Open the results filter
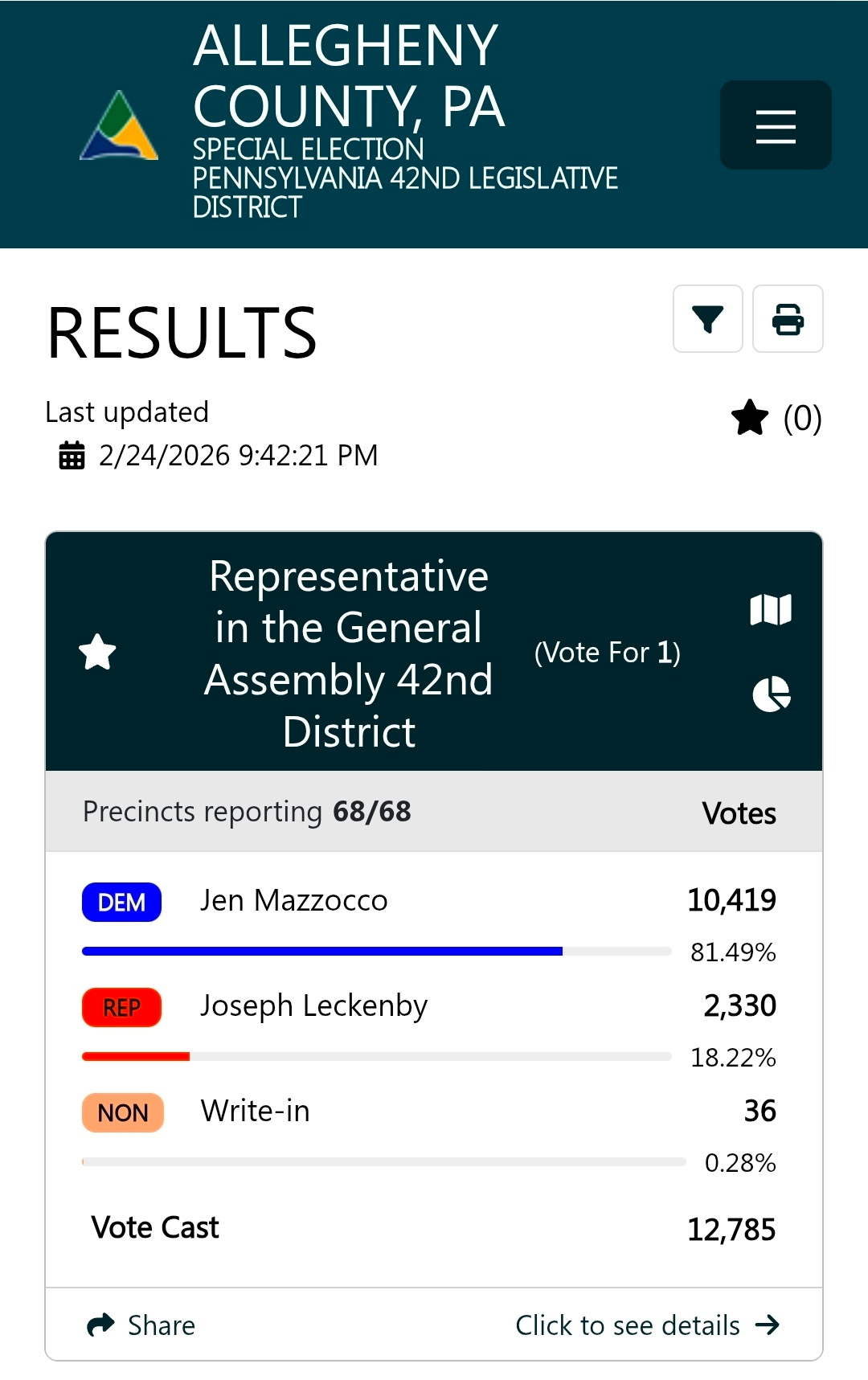The height and width of the screenshot is (1380, 868). (x=707, y=319)
